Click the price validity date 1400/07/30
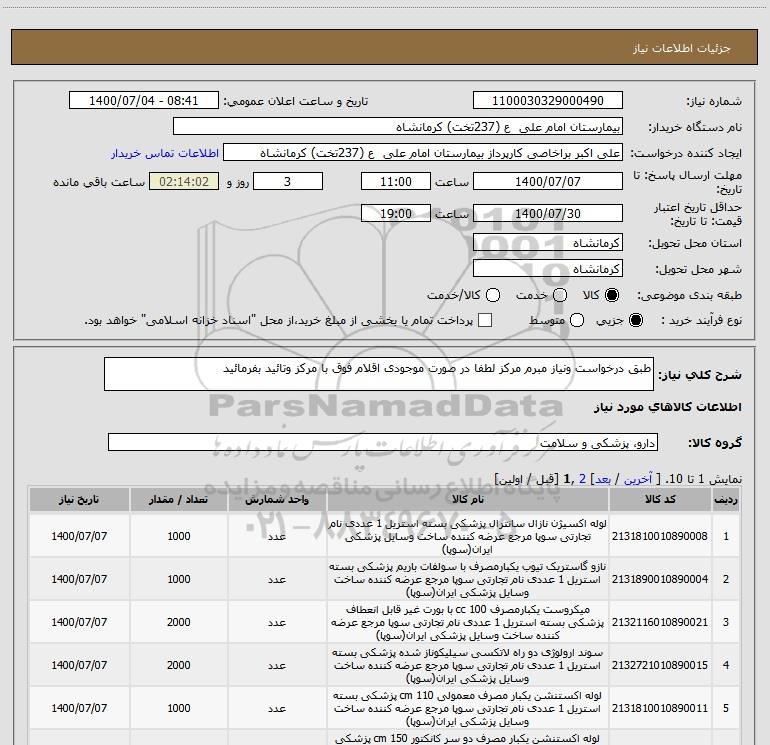Viewport: 770px width, 745px height. [x=548, y=213]
